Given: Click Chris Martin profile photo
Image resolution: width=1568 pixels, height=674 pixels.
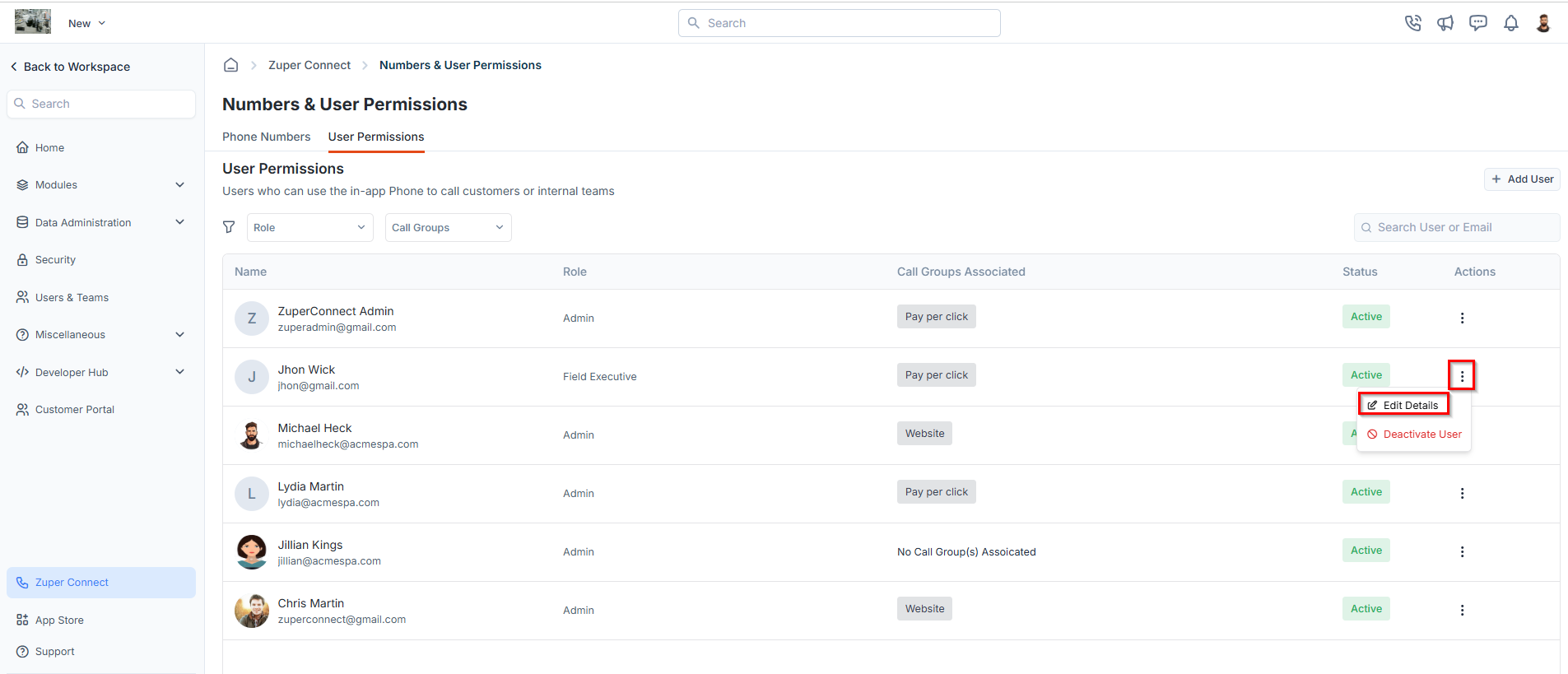Looking at the screenshot, I should coord(252,611).
